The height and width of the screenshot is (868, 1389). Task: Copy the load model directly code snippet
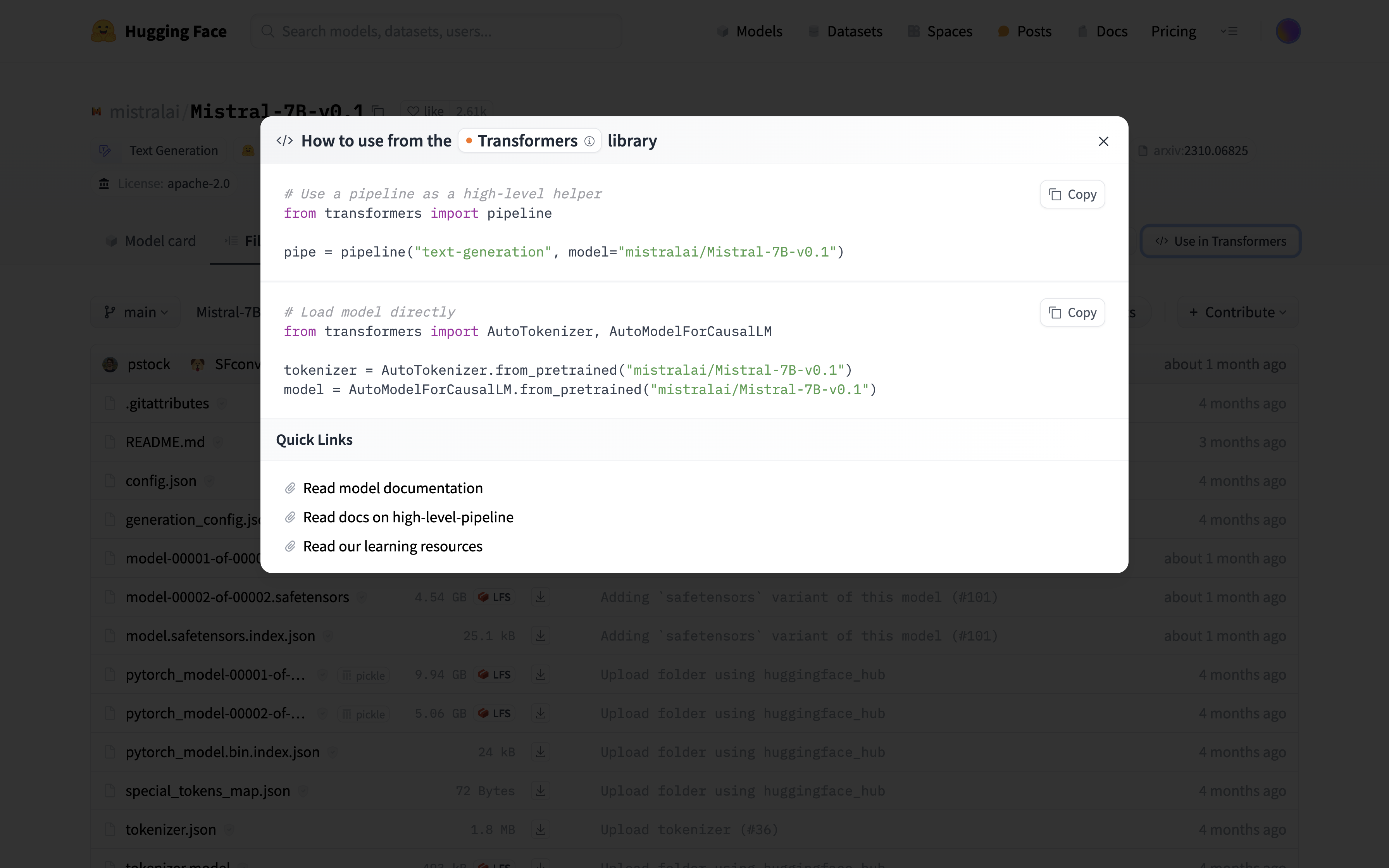1072,312
